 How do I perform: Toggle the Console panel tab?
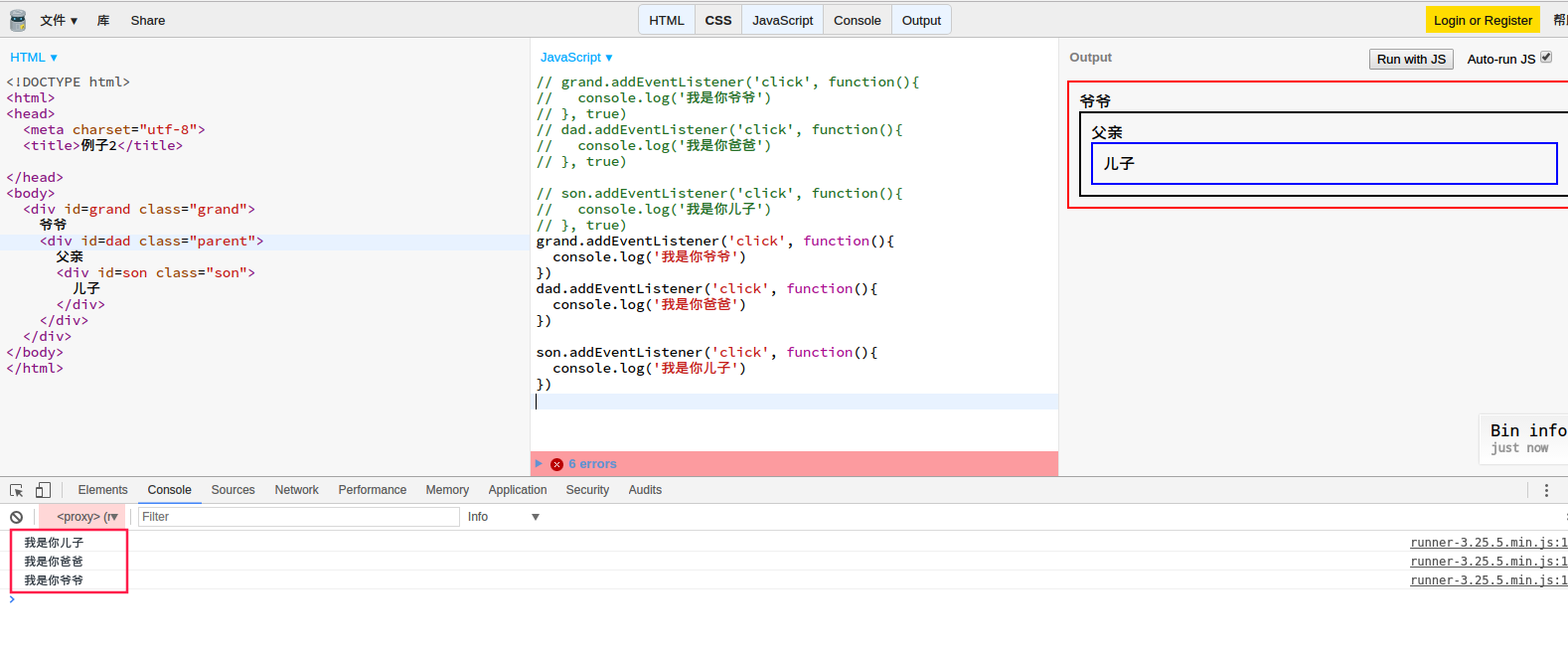(858, 20)
